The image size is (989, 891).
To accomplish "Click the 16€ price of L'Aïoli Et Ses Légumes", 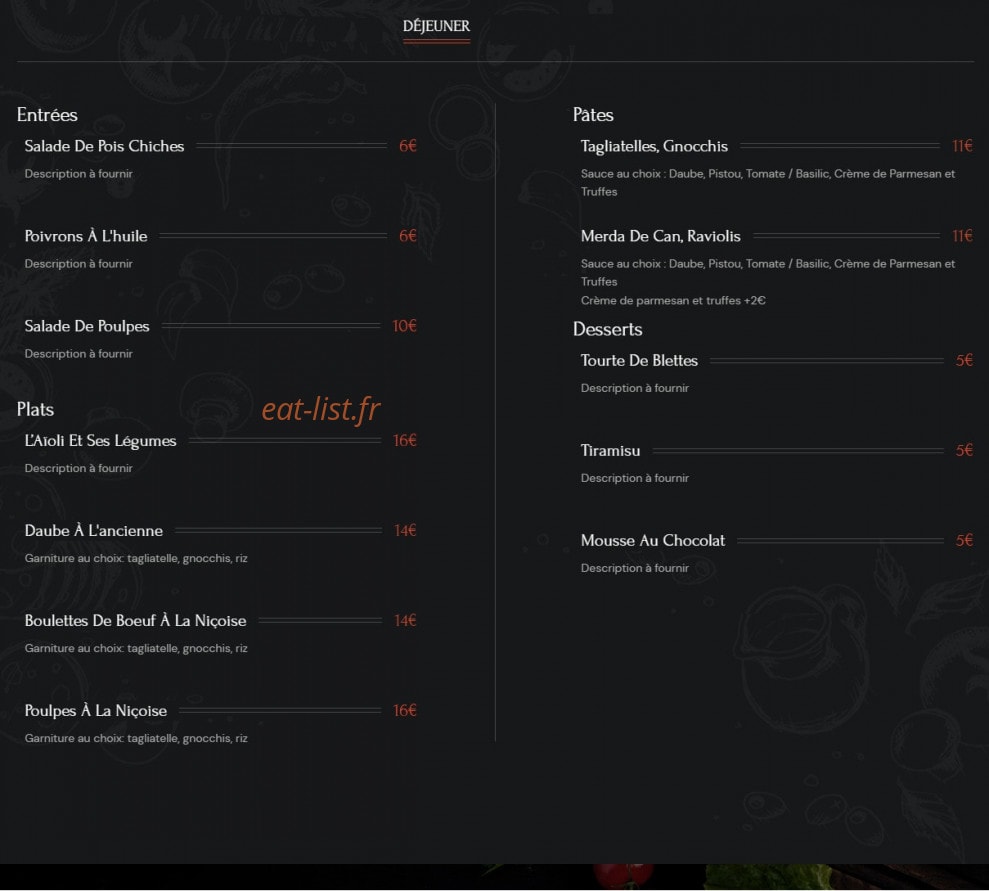I will tap(405, 441).
